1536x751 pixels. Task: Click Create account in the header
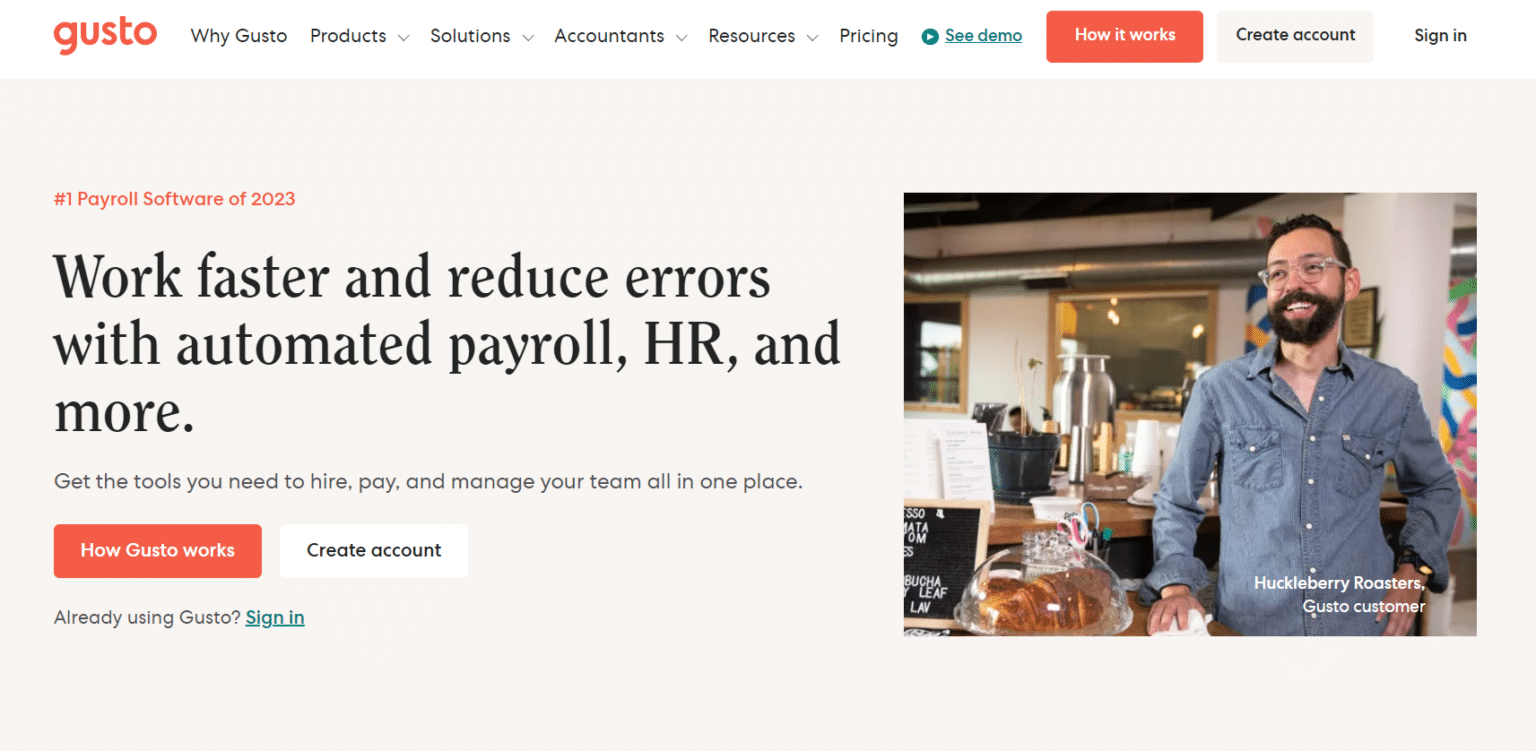[1295, 36]
